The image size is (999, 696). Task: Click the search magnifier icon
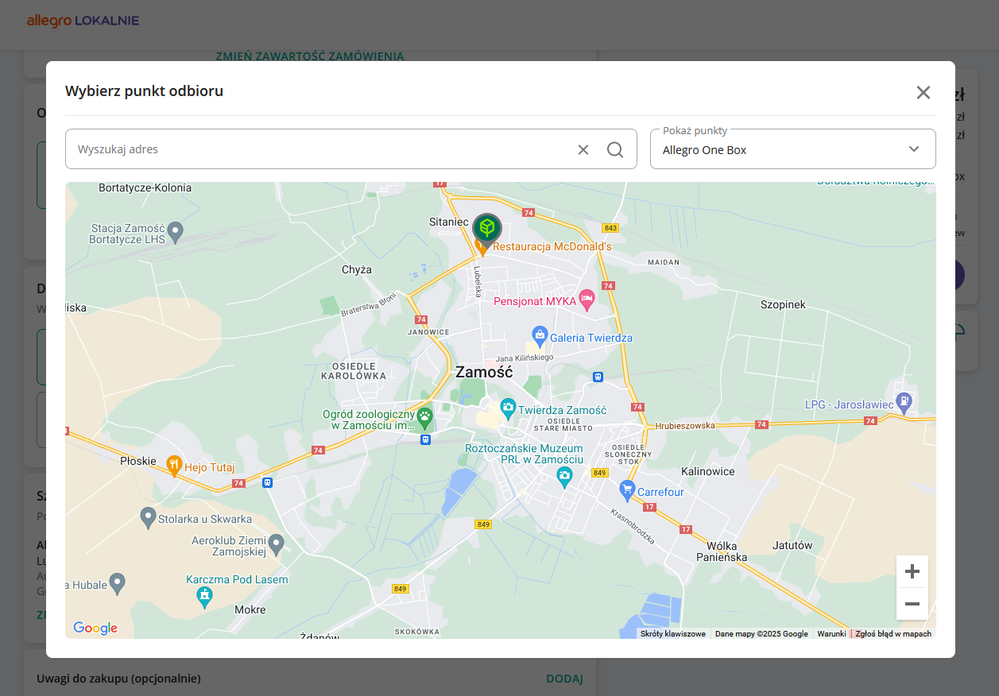pos(615,149)
